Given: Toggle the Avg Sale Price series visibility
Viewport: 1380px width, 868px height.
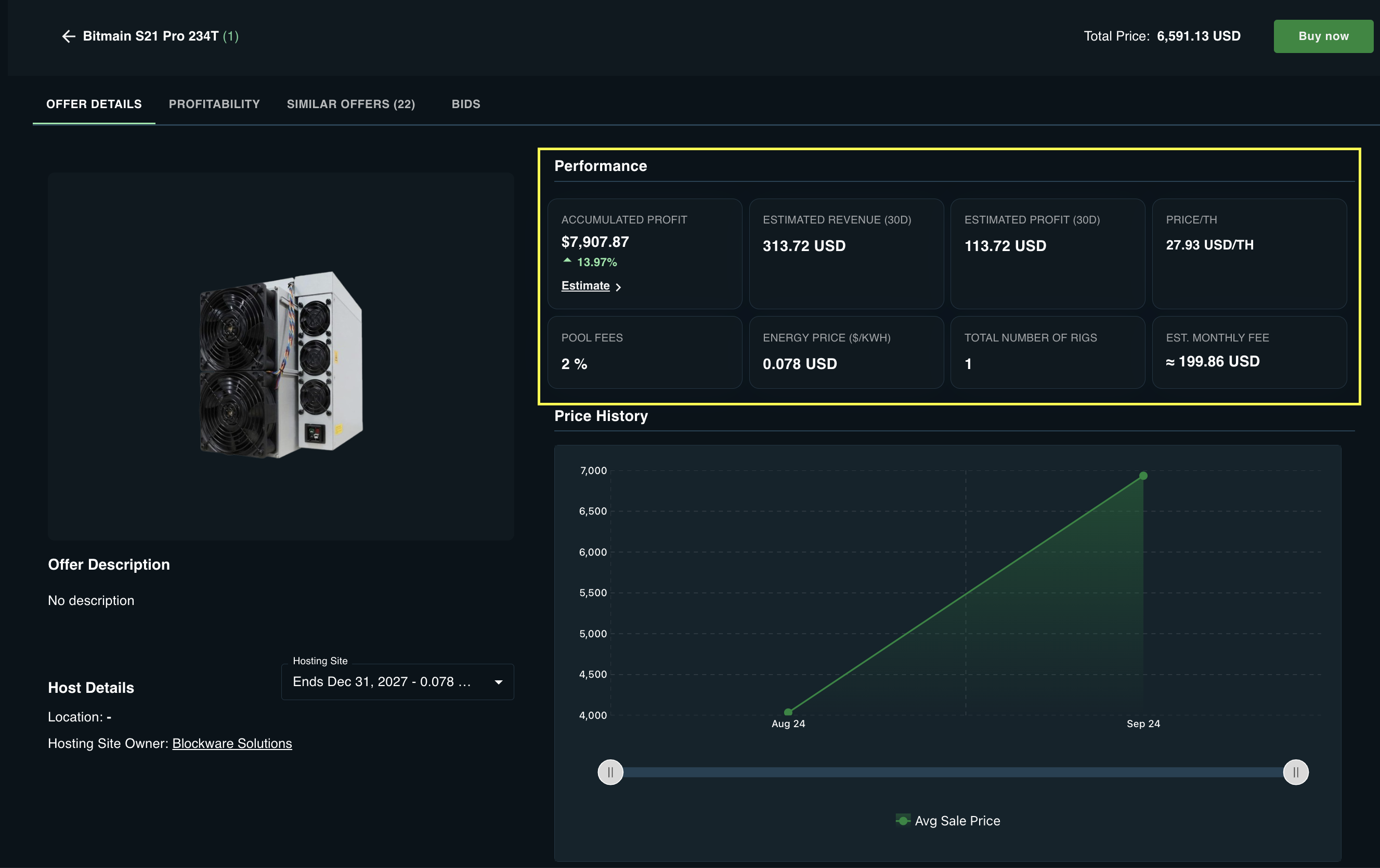Looking at the screenshot, I should [947, 821].
